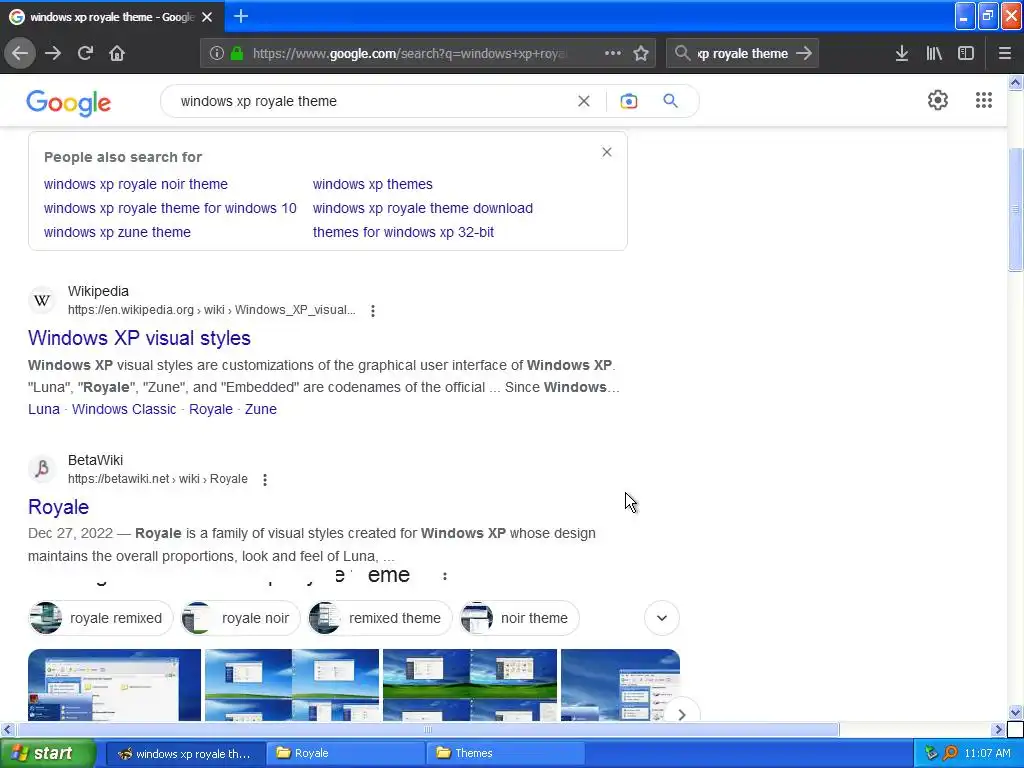Click windows xp royale noir theme suggestion
Screen dimensions: 1024x768
coord(136,184)
